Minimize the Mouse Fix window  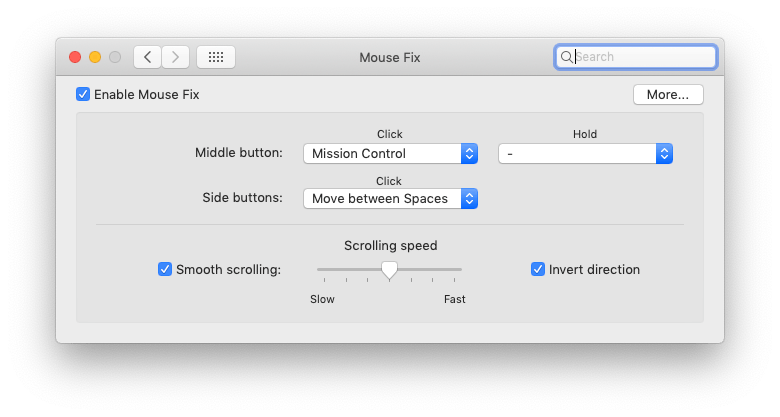(x=95, y=57)
